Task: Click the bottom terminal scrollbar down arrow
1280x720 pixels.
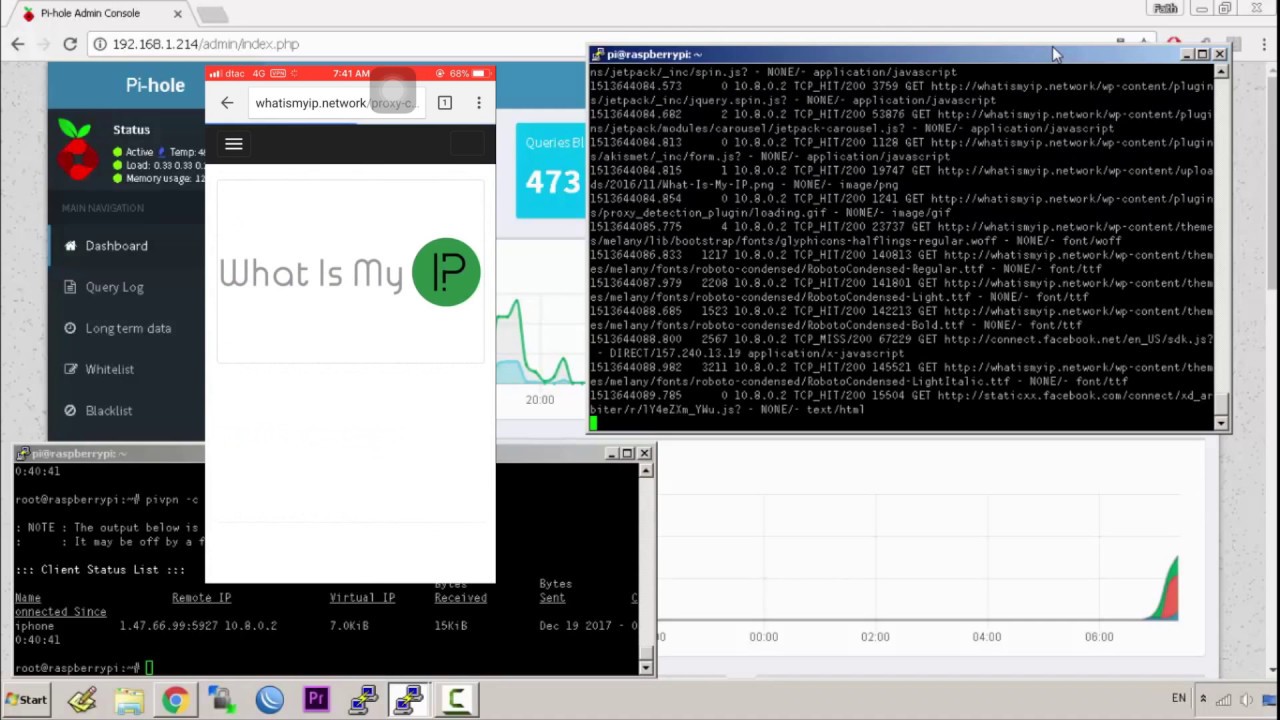Action: click(646, 667)
